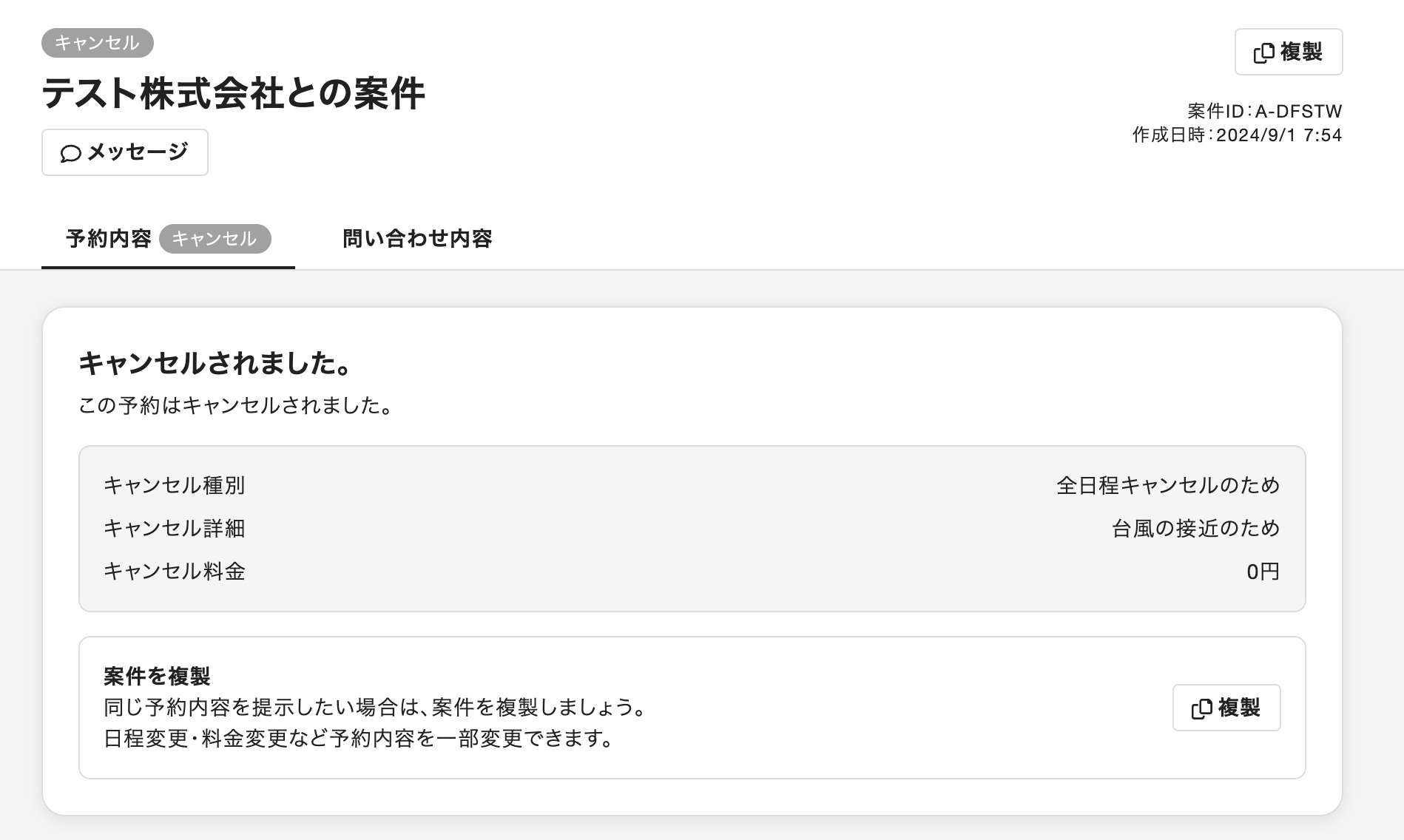
Task: Click the キャンセルされました。 heading
Action: pyautogui.click(x=215, y=363)
